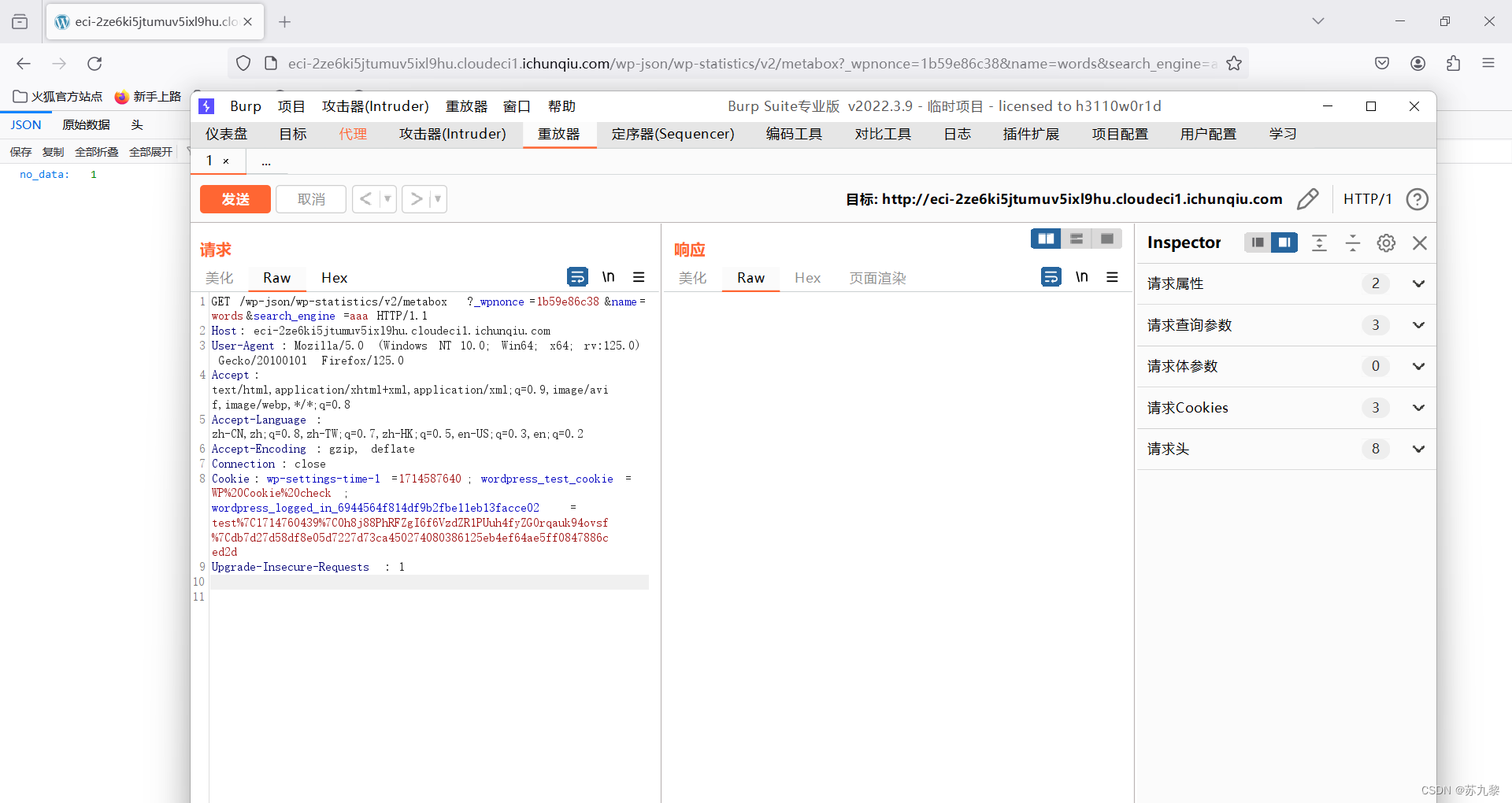Switch to 对比工具 tab
Image resolution: width=1512 pixels, height=803 pixels.
pyautogui.click(x=884, y=134)
